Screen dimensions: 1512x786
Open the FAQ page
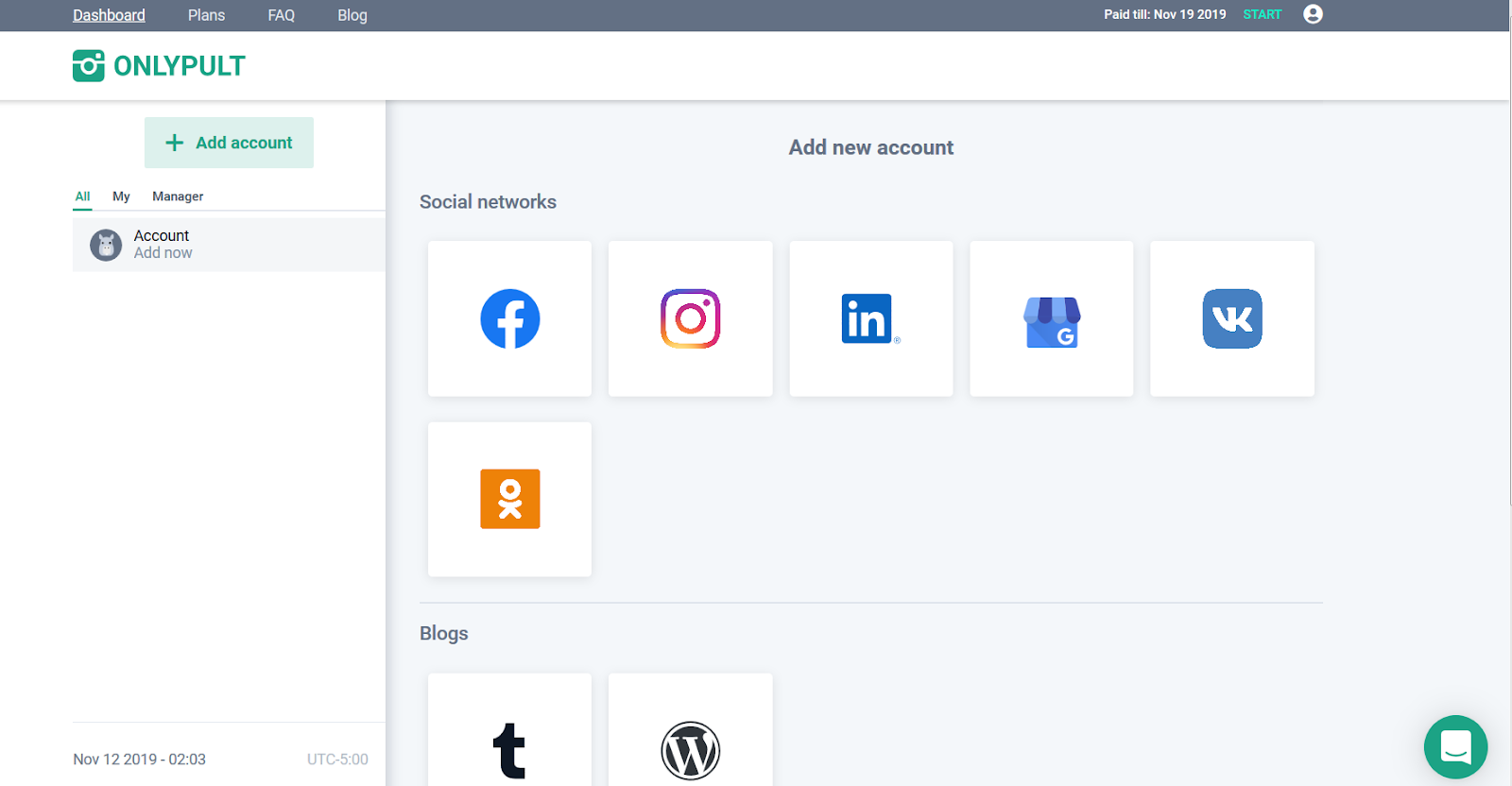point(281,15)
